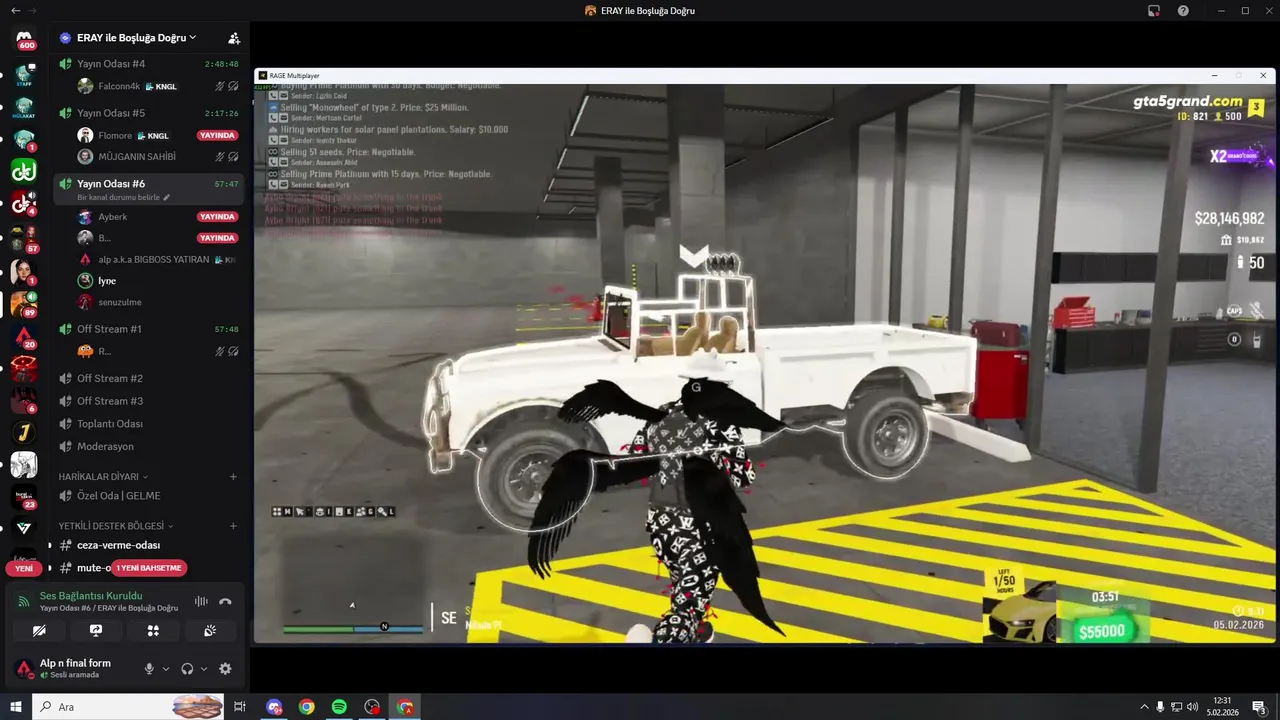Open the white V logo server
The image size is (1280, 720).
click(24, 528)
